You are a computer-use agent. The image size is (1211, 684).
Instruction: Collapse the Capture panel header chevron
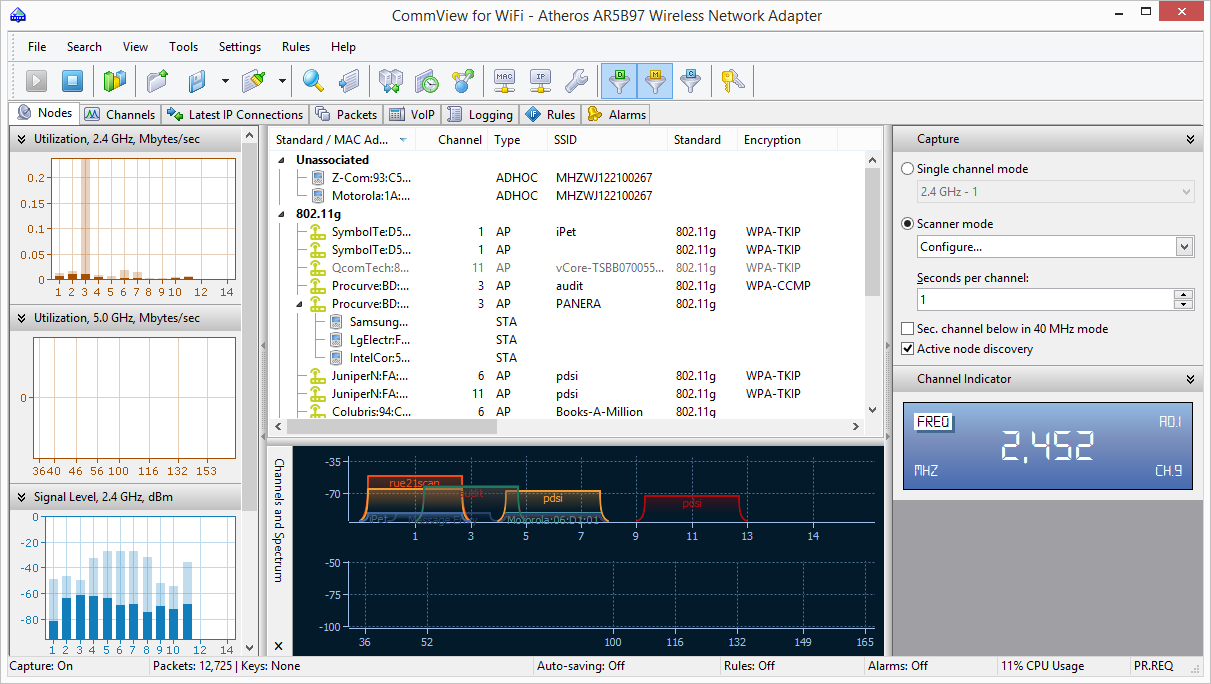(x=1190, y=140)
